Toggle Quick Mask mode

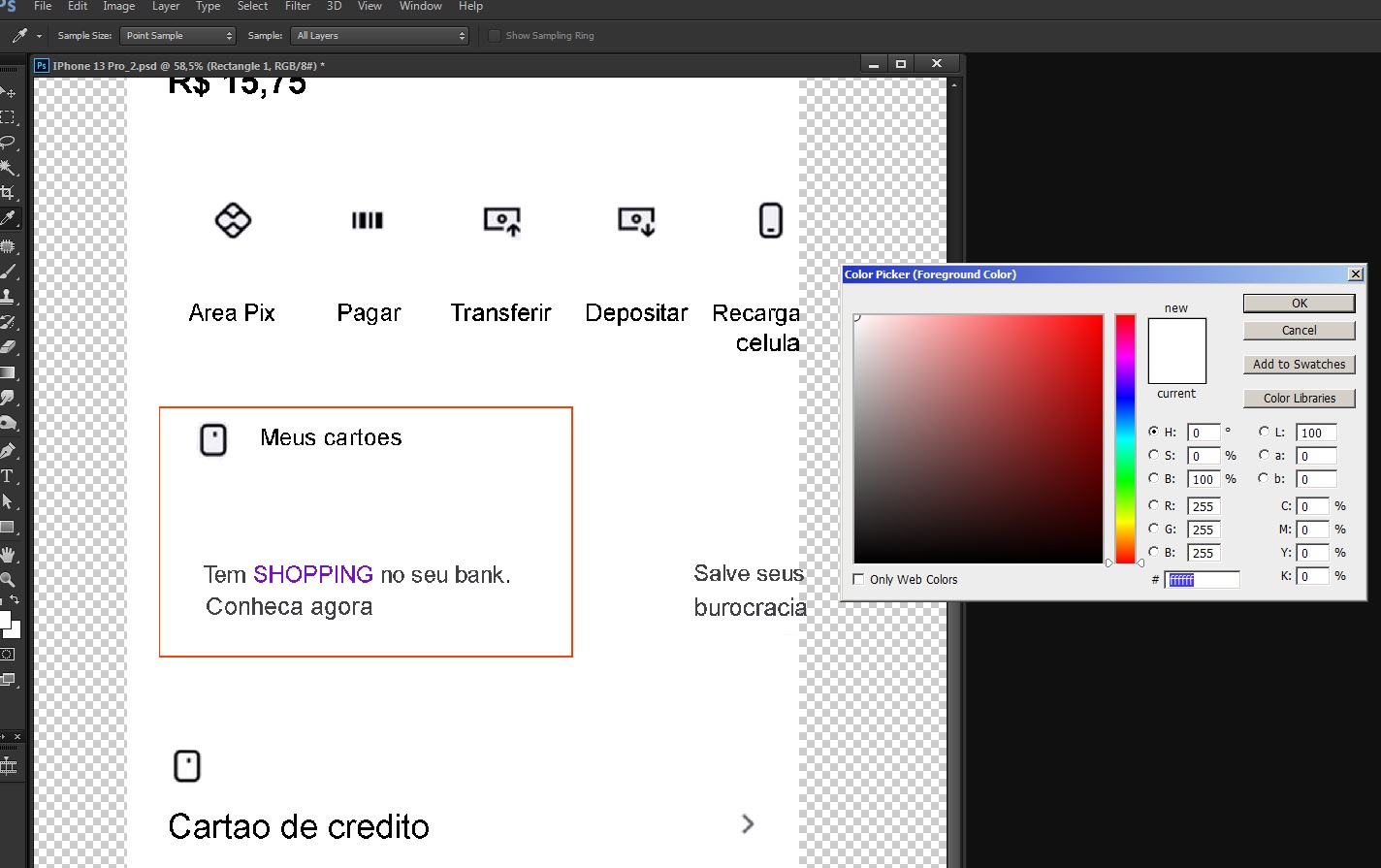8,655
